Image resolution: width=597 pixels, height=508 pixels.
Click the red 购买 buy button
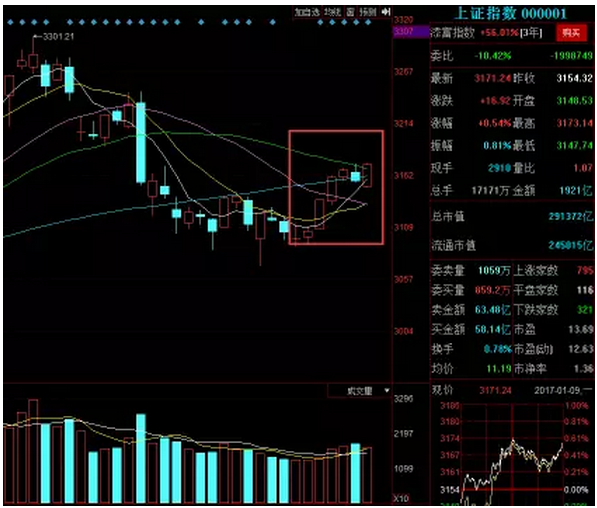[x=571, y=33]
